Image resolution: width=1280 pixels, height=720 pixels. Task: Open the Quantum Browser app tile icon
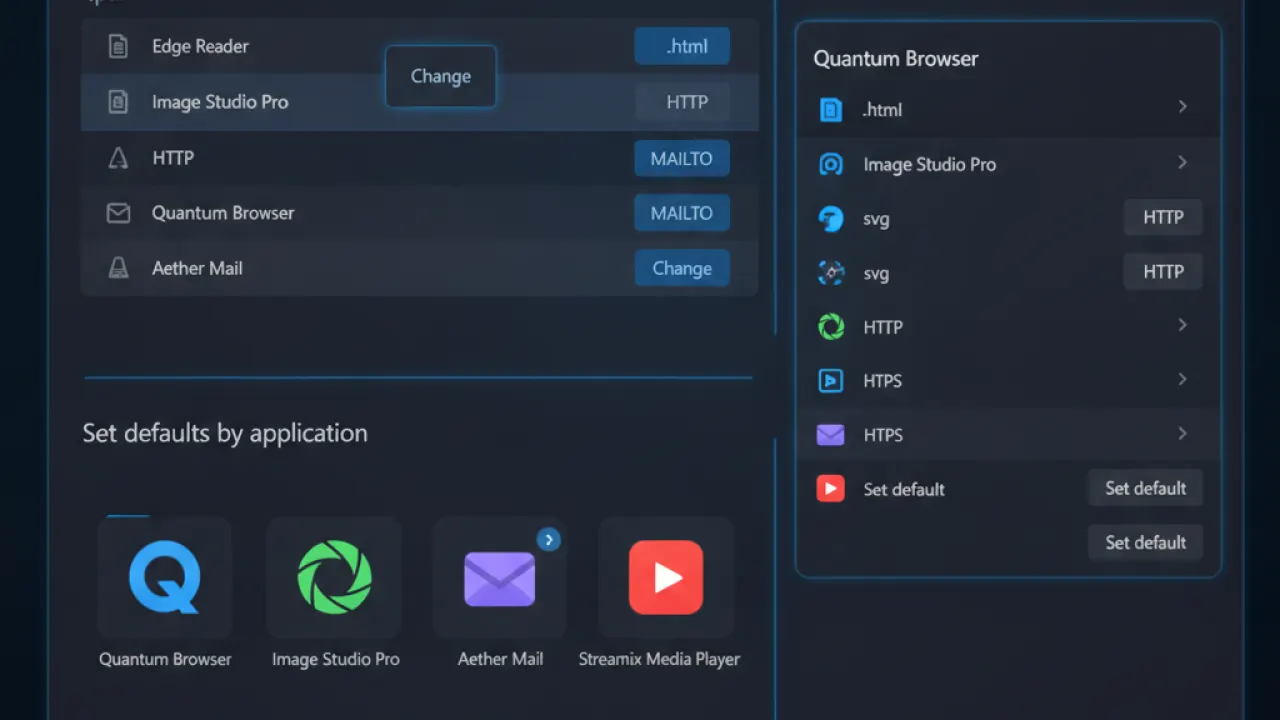165,577
